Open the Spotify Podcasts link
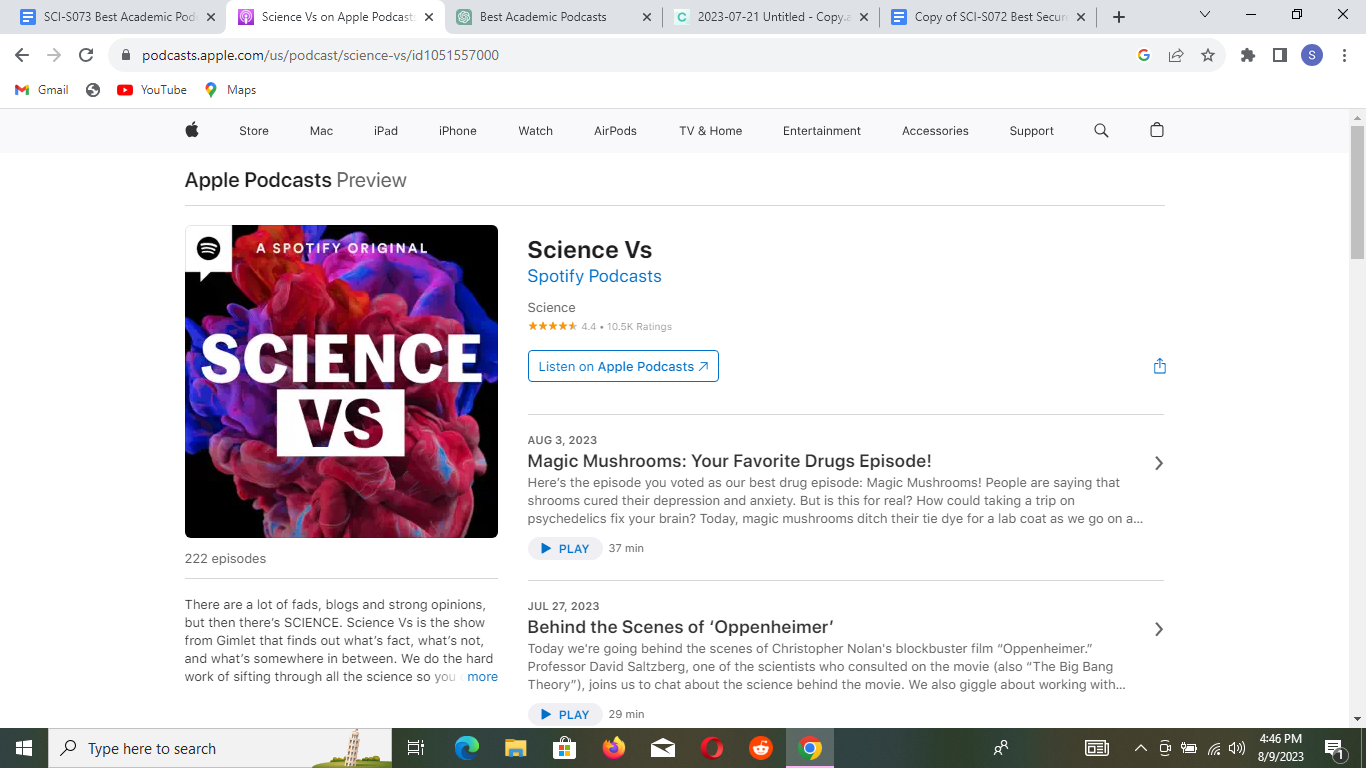The height and width of the screenshot is (768, 1366). tap(594, 276)
